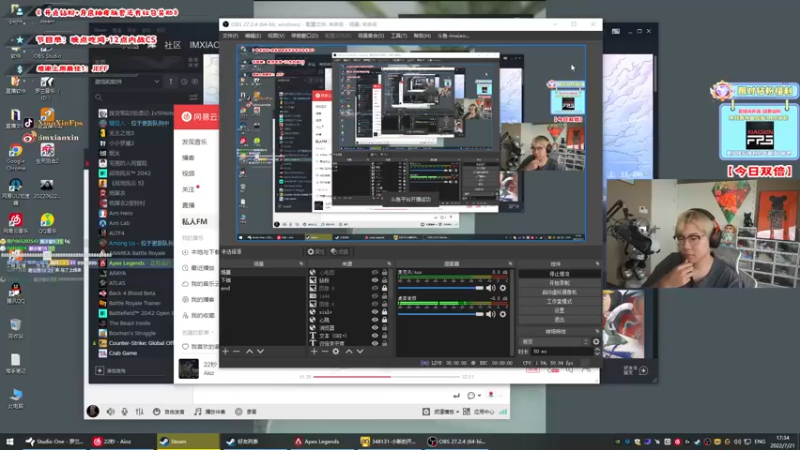Add a new scene in OBS

pyautogui.click(x=226, y=352)
